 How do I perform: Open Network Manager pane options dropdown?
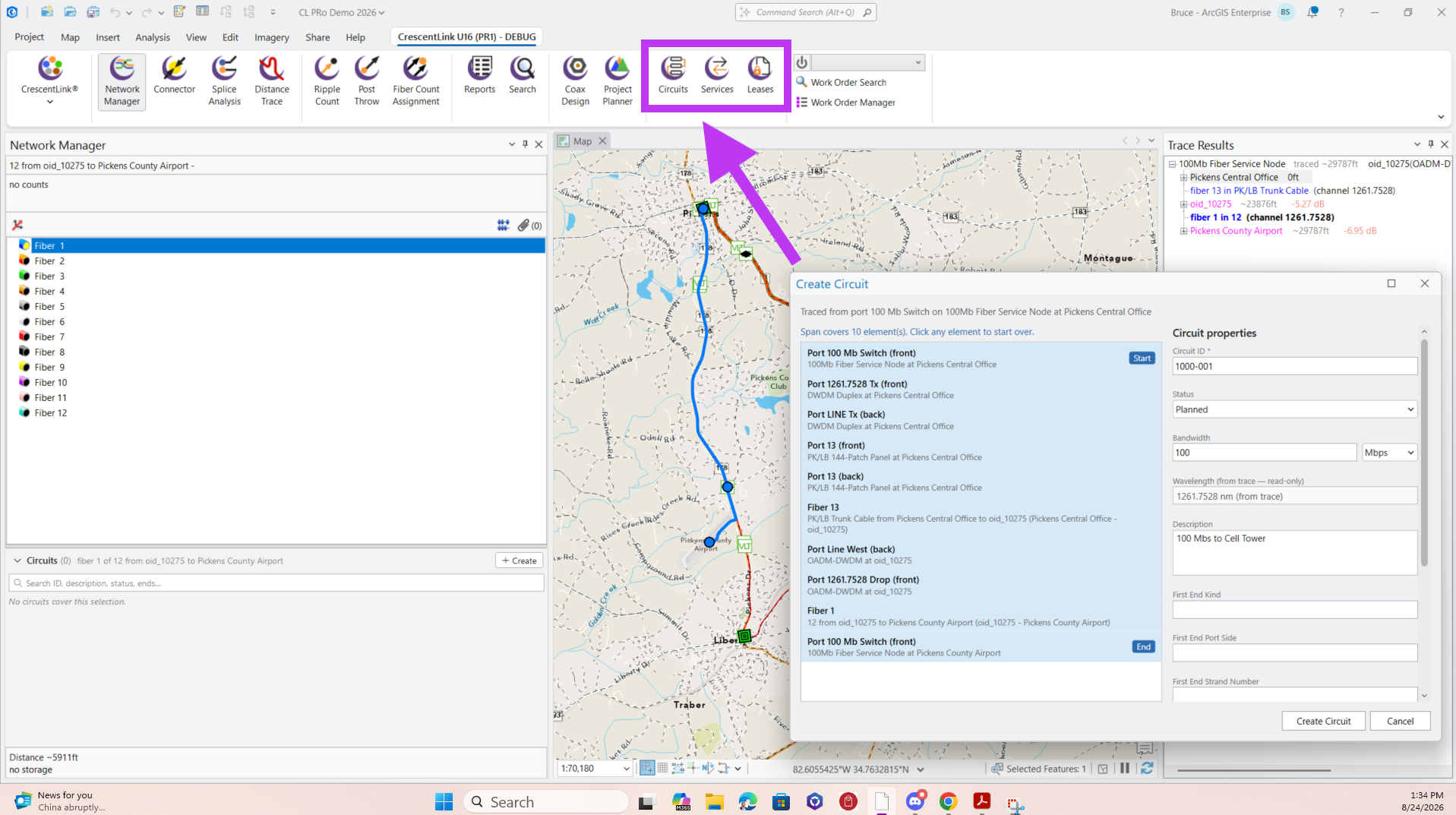pos(511,144)
